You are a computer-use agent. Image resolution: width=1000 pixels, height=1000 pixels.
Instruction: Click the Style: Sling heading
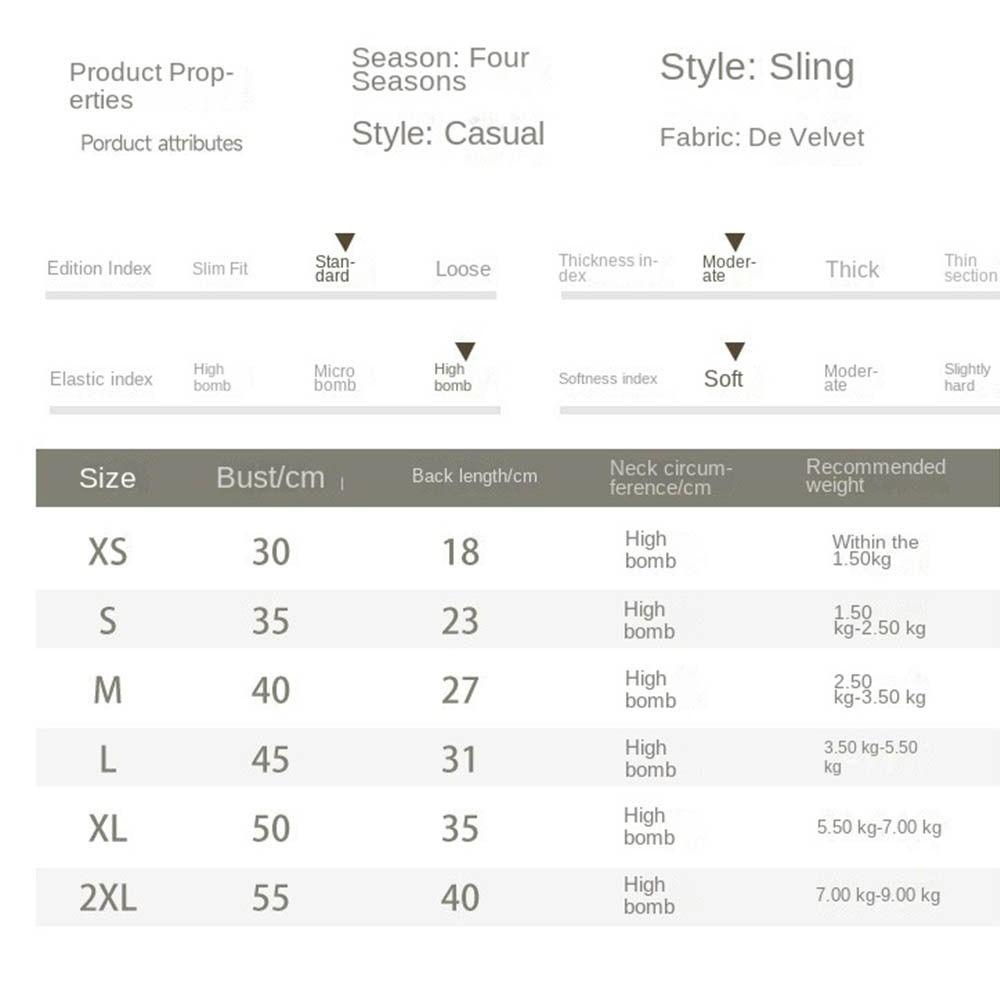pyautogui.click(x=757, y=68)
